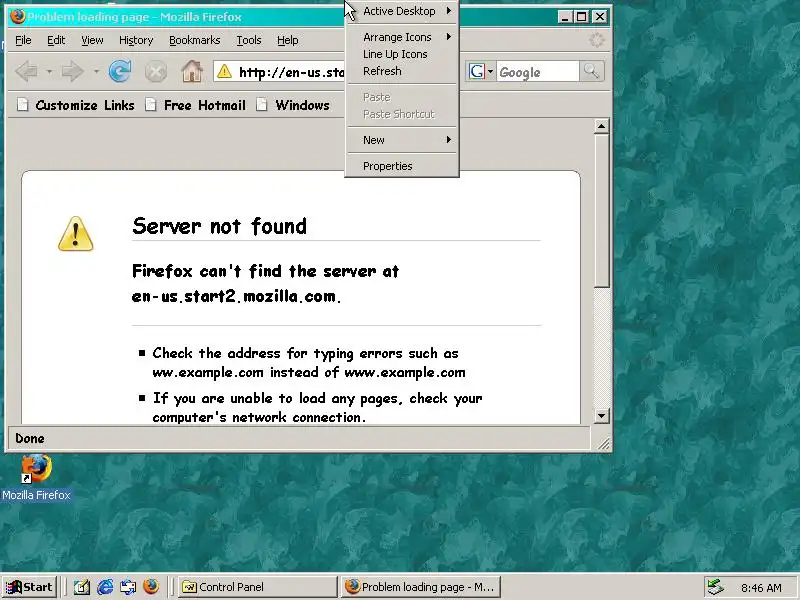Click the window resize grip corner
Viewport: 800px width, 600px height.
tap(603, 443)
